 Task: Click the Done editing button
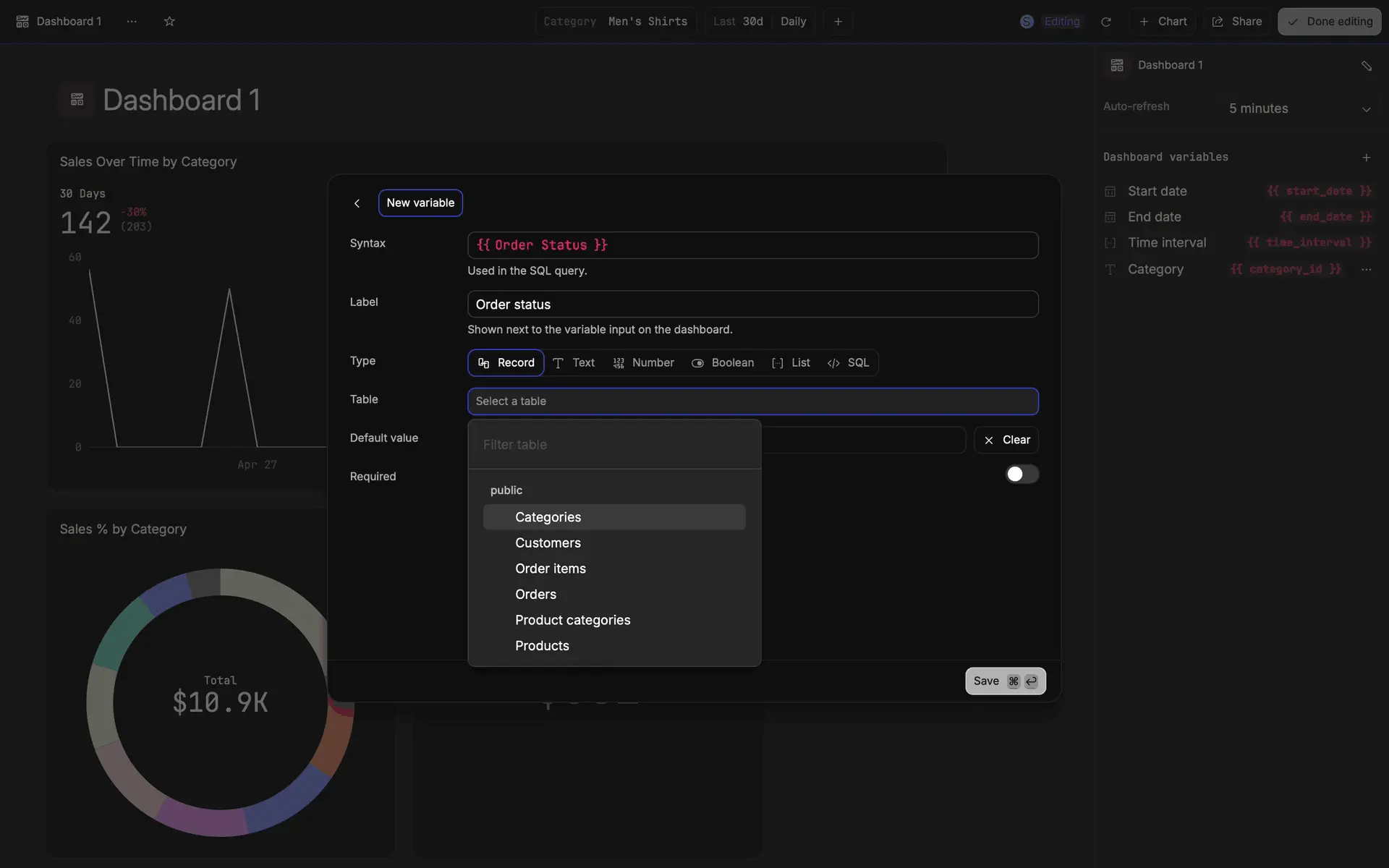coord(1329,22)
